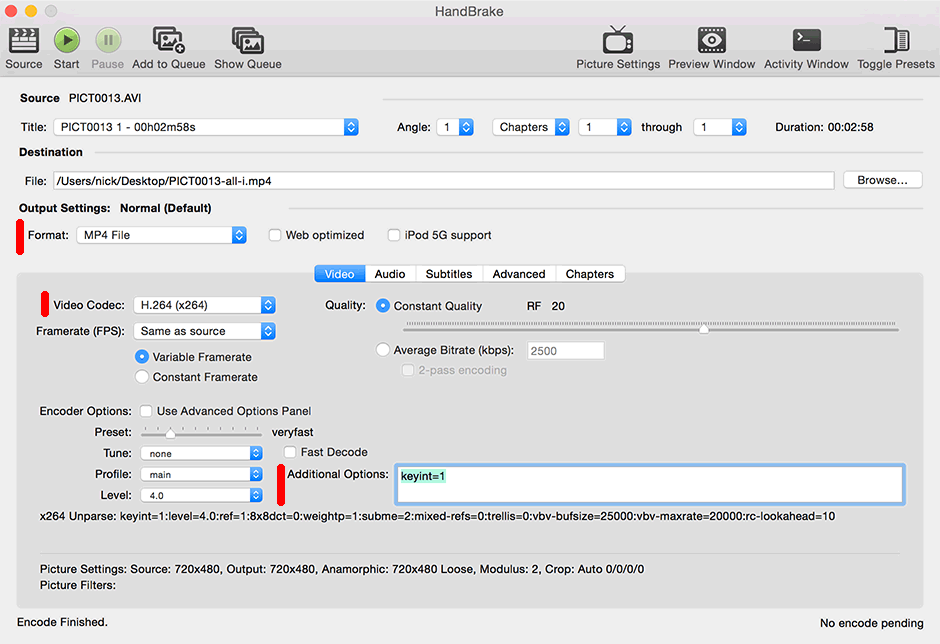Click the Duration: 00:02:58 text
This screenshot has width=940, height=644.
coord(824,127)
